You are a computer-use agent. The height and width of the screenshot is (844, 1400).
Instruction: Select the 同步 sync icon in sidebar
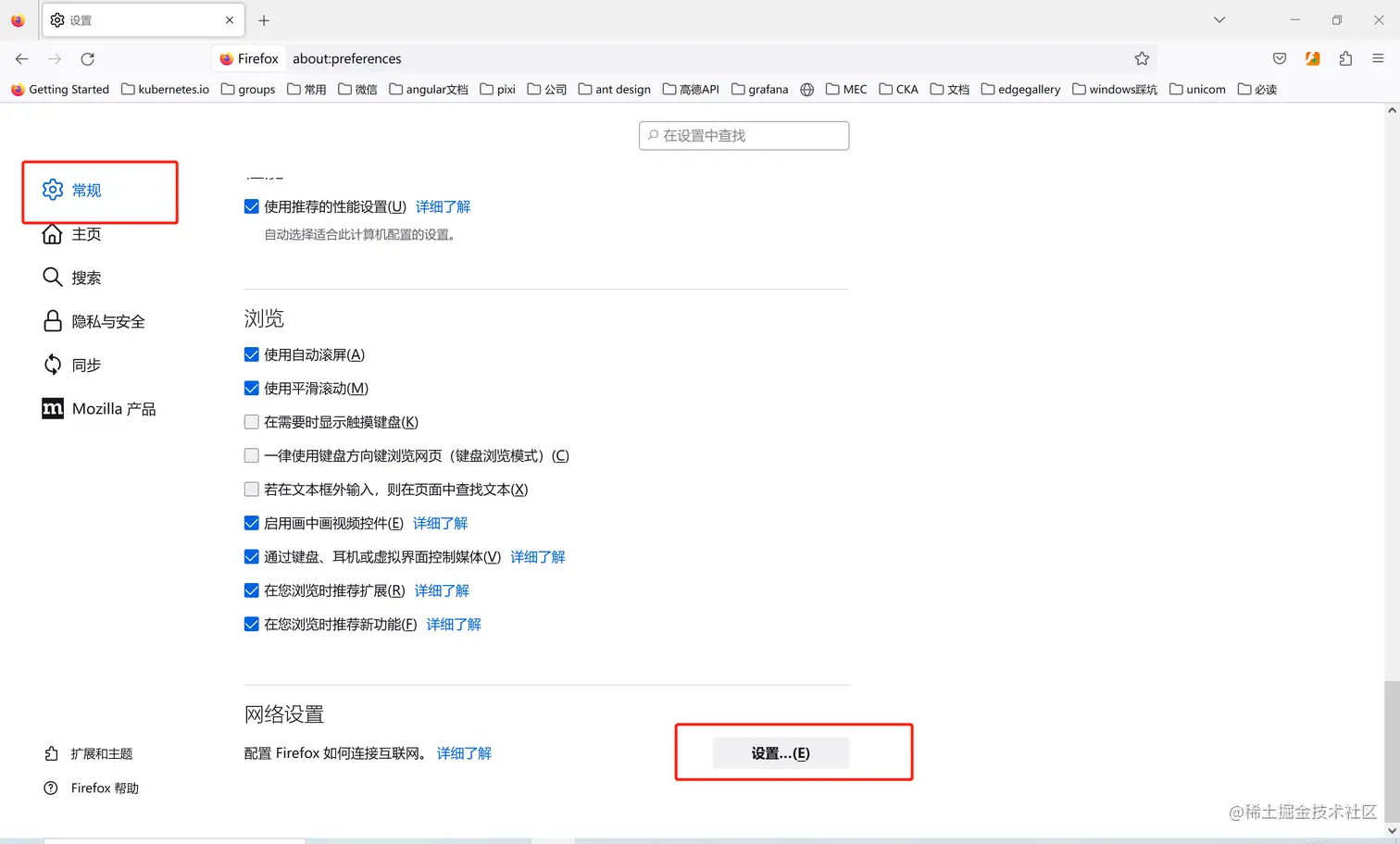click(53, 365)
